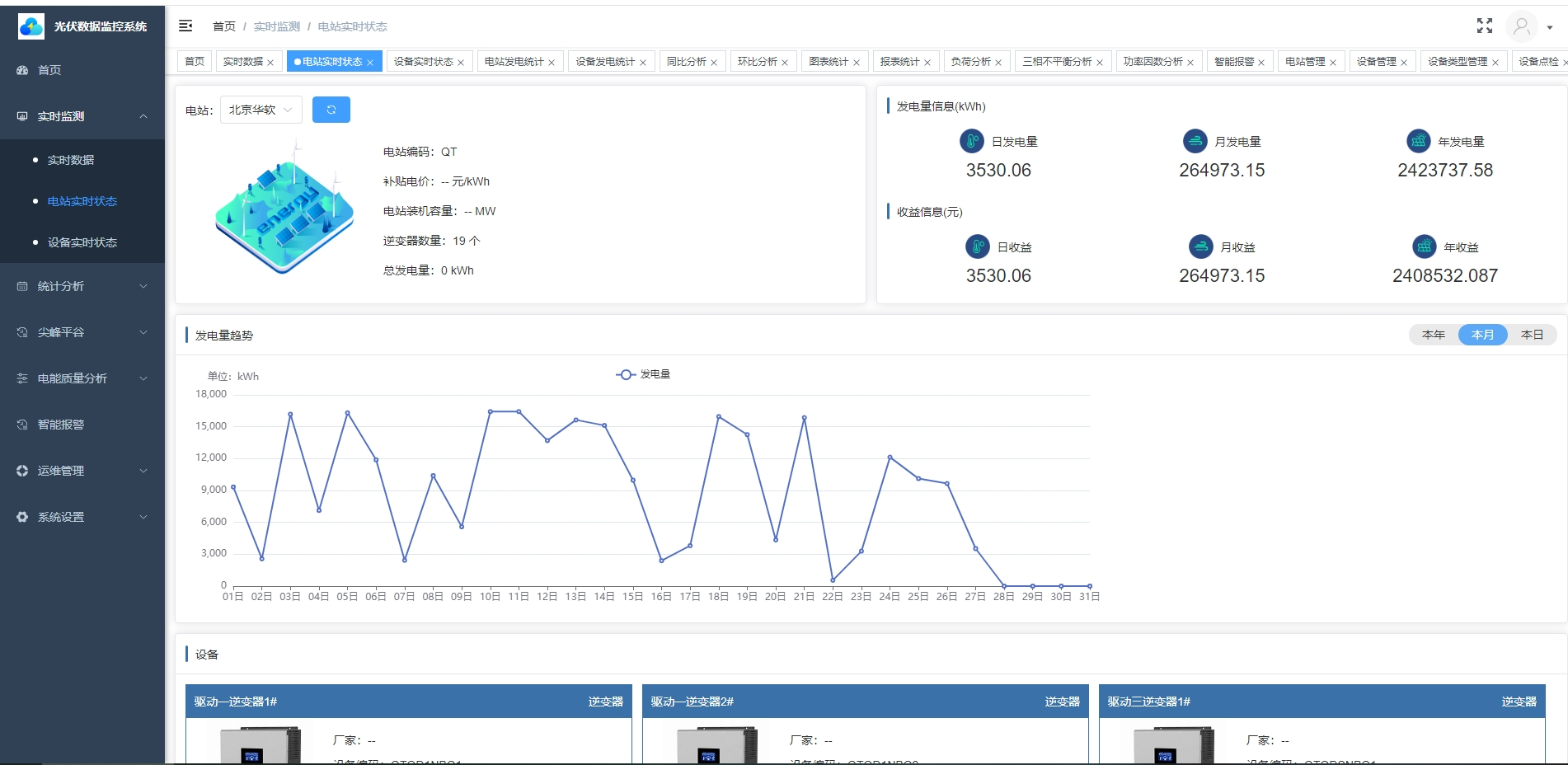1568x765 pixels.
Task: Open 首页 in the sidebar
Action: 82,70
